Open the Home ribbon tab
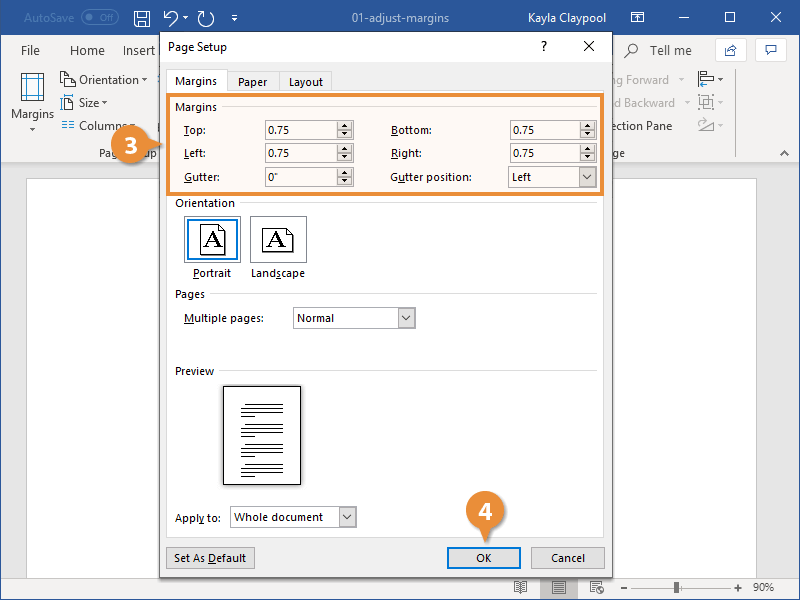Image resolution: width=800 pixels, height=600 pixels. 87,51
